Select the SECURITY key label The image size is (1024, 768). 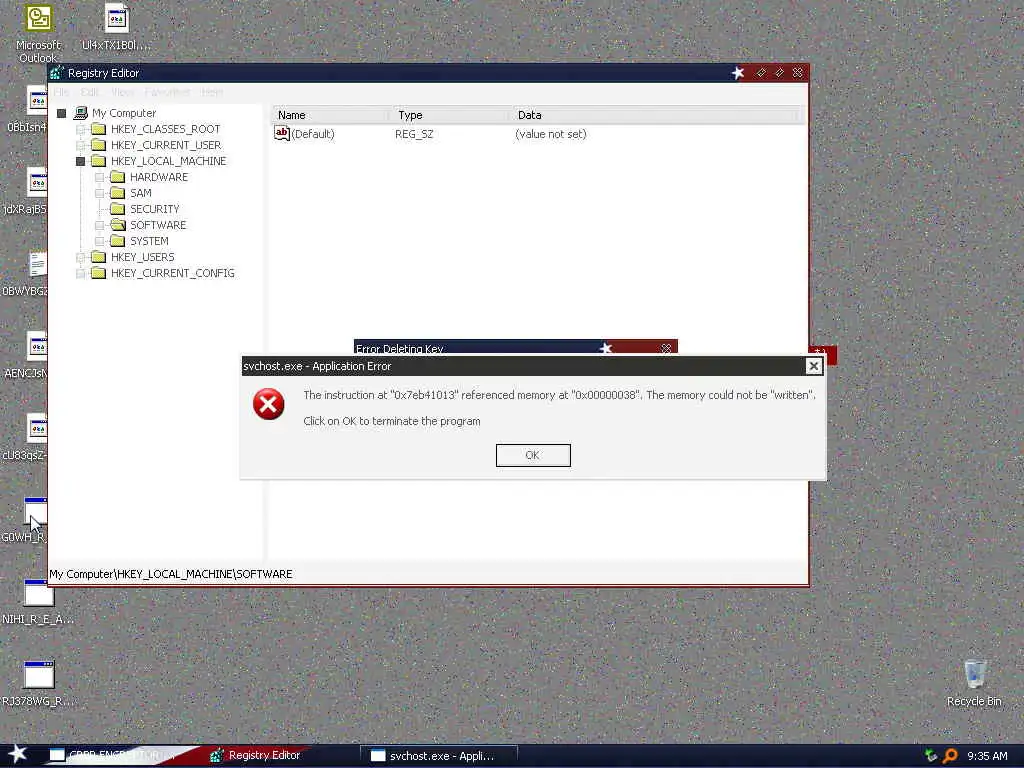[154, 209]
